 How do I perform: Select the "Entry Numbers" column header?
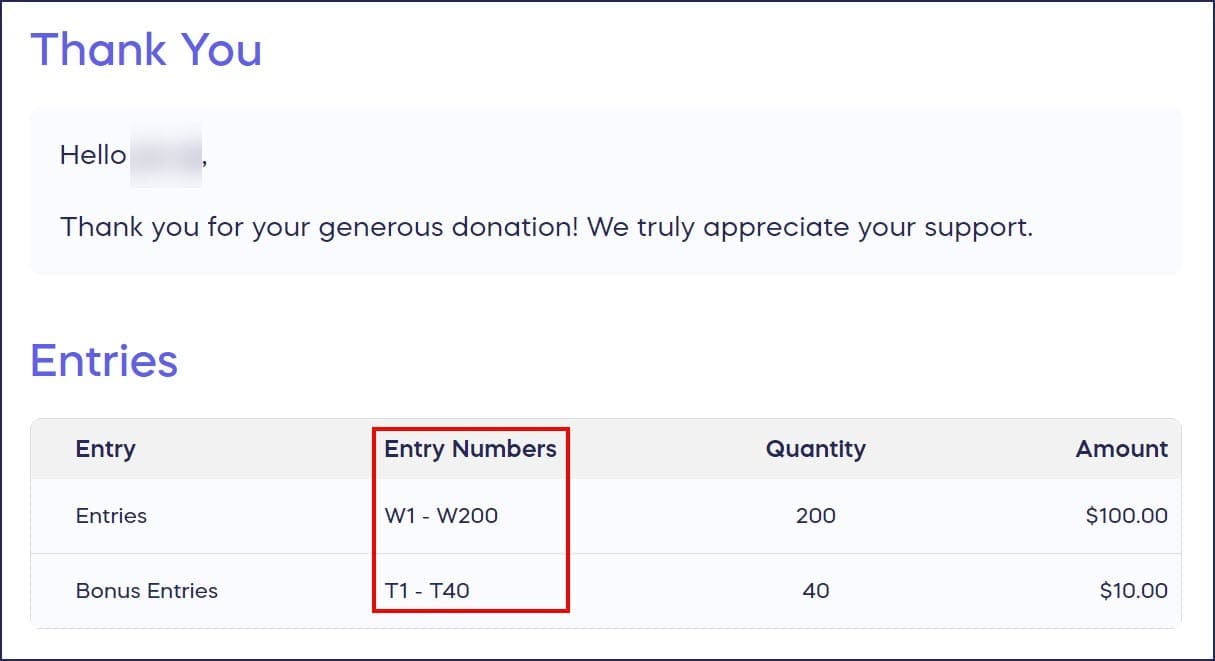pyautogui.click(x=470, y=449)
